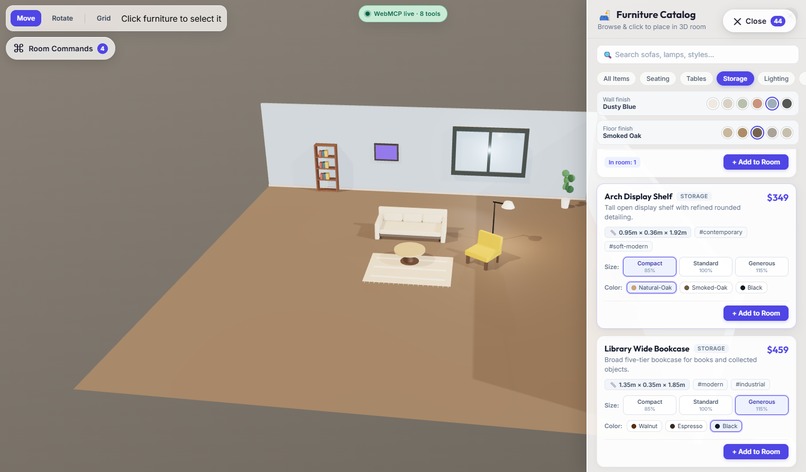Select the floor lamp in the room
Viewport: 806px width, 472px height.
[502, 216]
